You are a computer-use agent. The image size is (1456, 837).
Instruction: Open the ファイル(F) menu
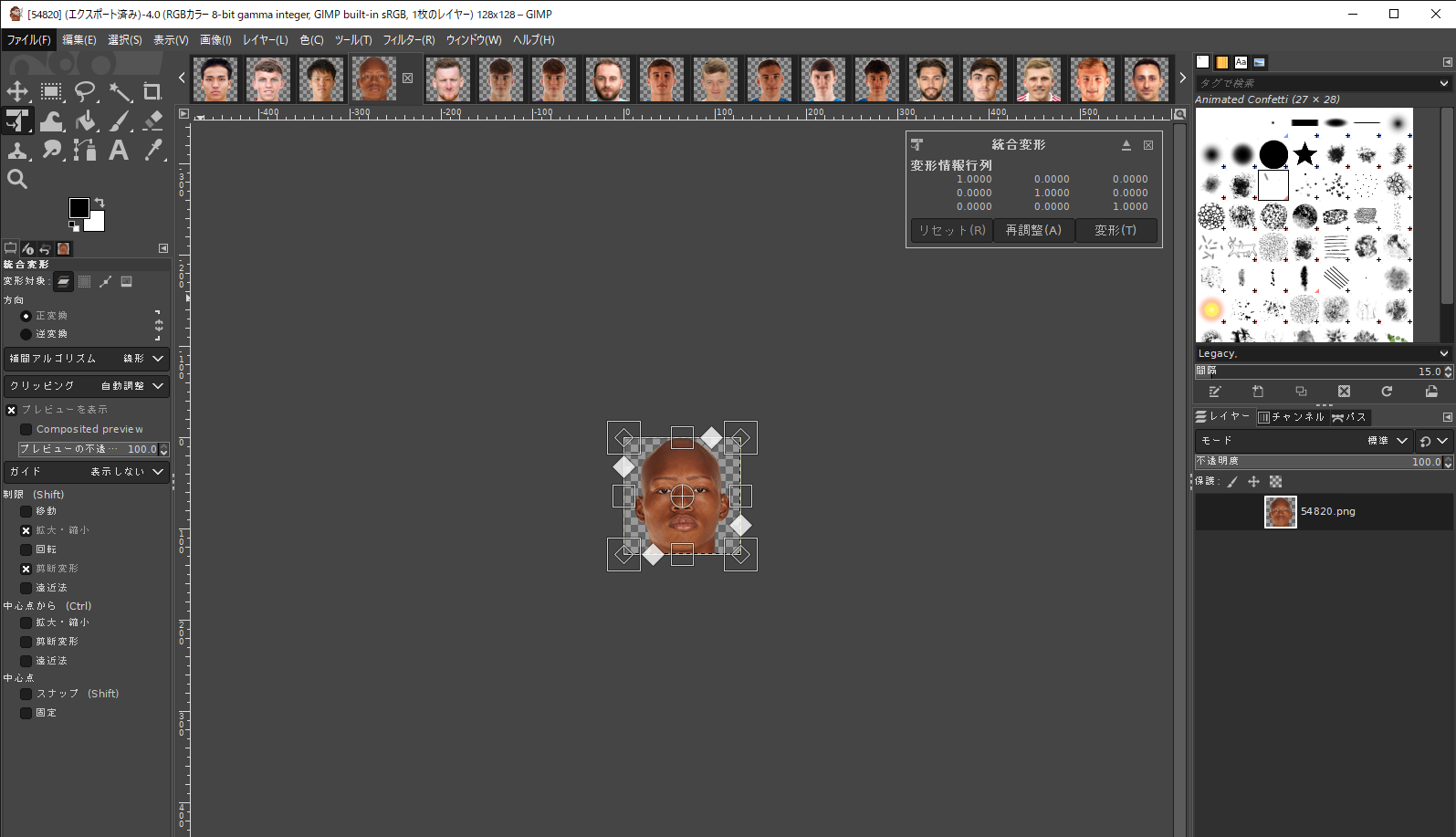coord(29,40)
